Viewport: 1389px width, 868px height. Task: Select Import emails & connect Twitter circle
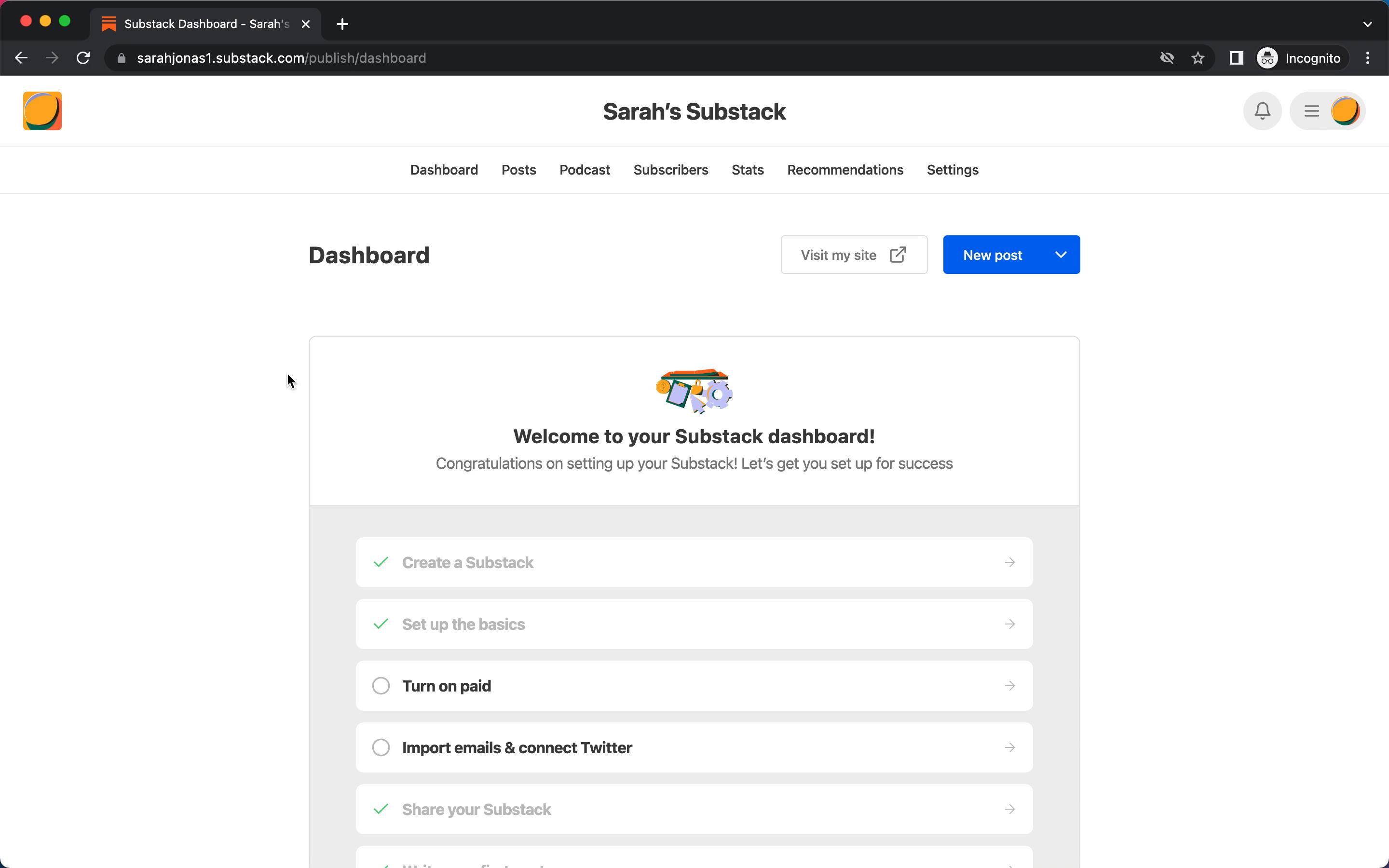click(381, 747)
